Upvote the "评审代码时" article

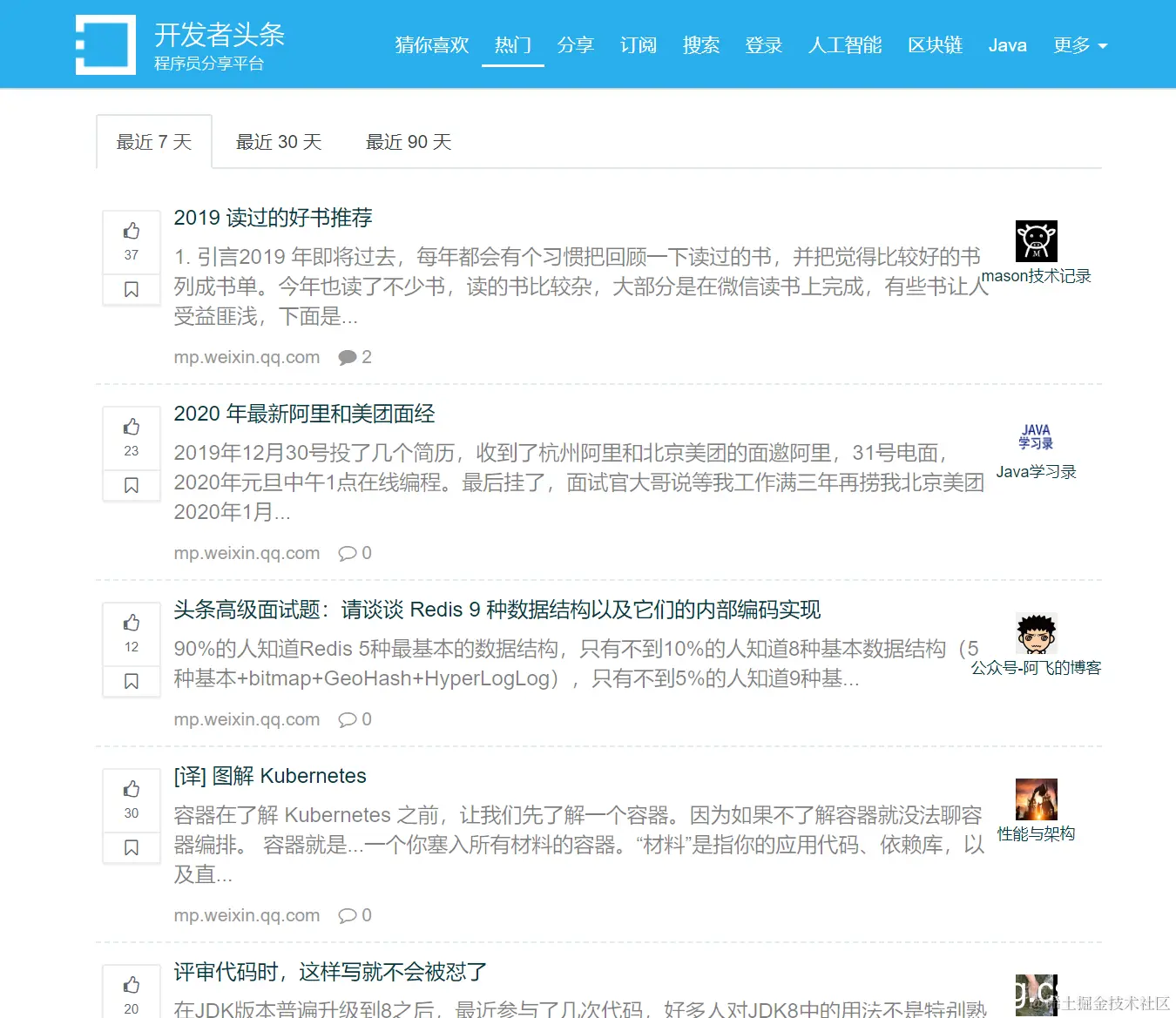coord(131,984)
